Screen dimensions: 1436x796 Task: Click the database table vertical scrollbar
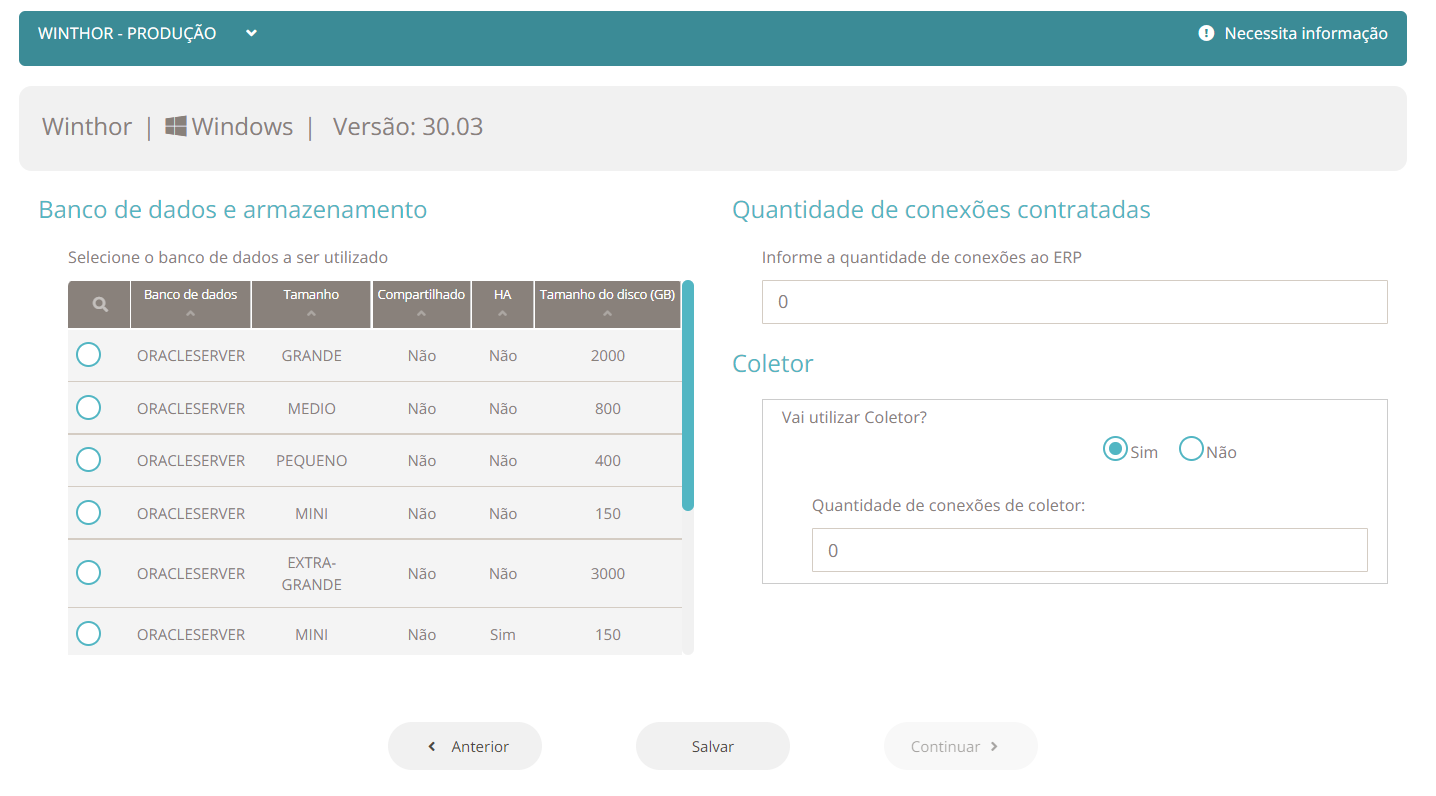(688, 396)
